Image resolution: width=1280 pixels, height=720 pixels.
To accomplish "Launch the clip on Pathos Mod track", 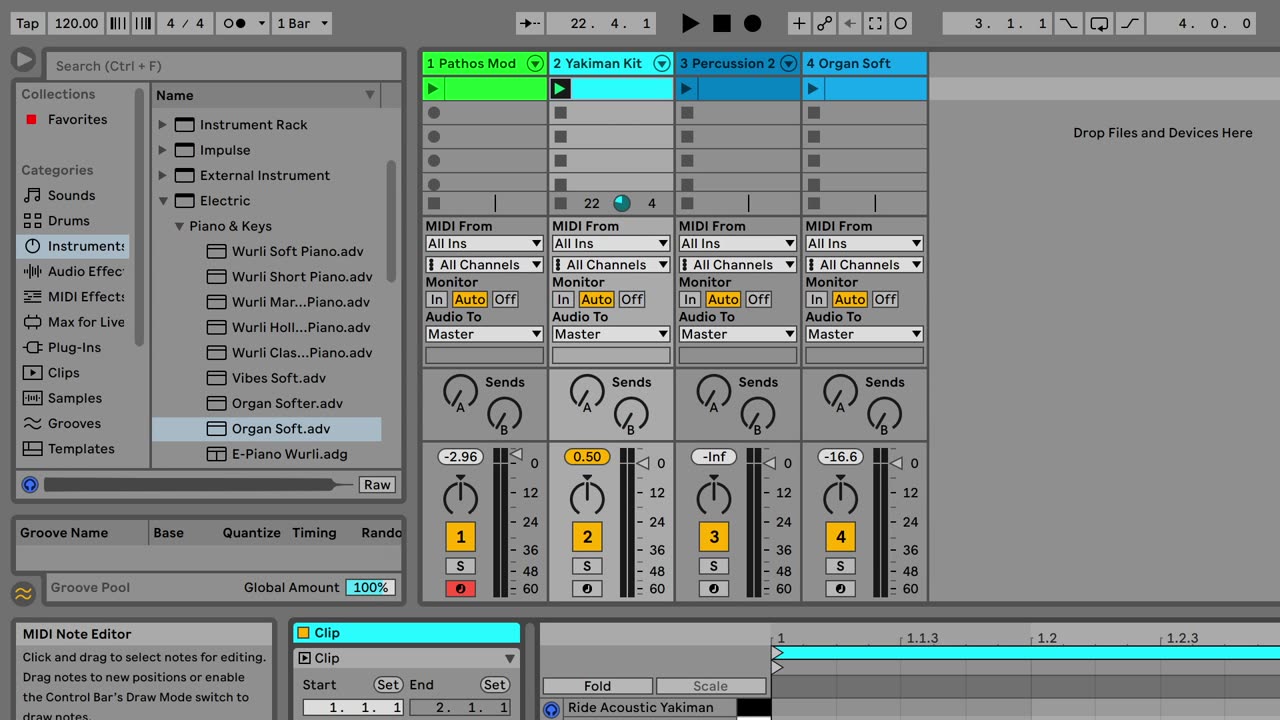I will coord(433,89).
